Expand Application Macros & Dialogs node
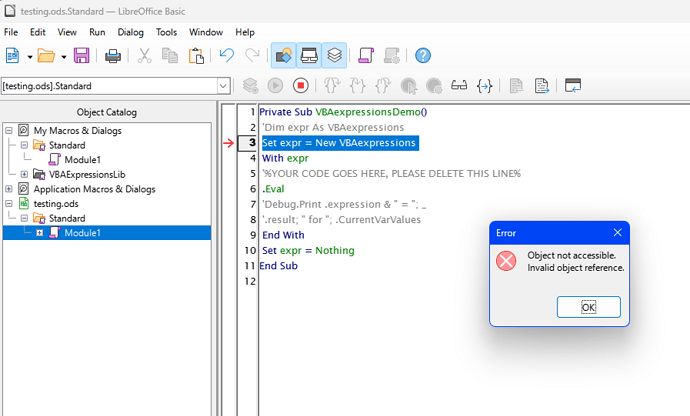The height and width of the screenshot is (416, 690). [9, 189]
